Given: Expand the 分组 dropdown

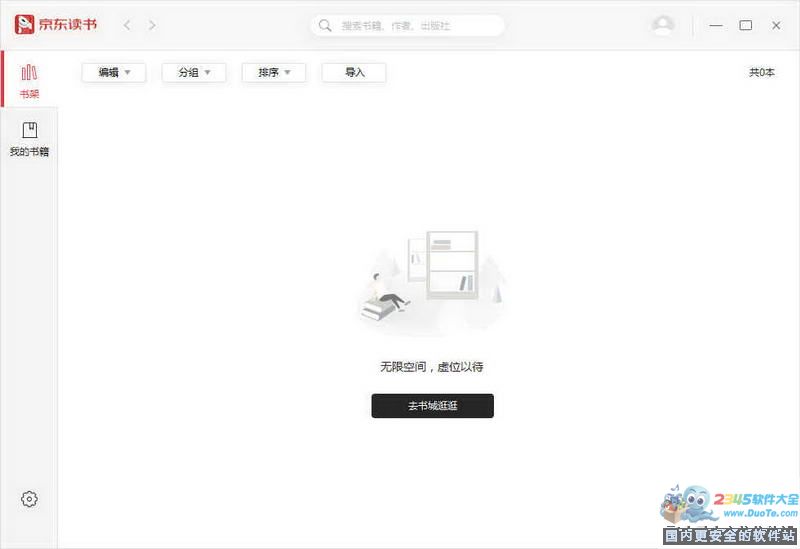Looking at the screenshot, I should [194, 72].
